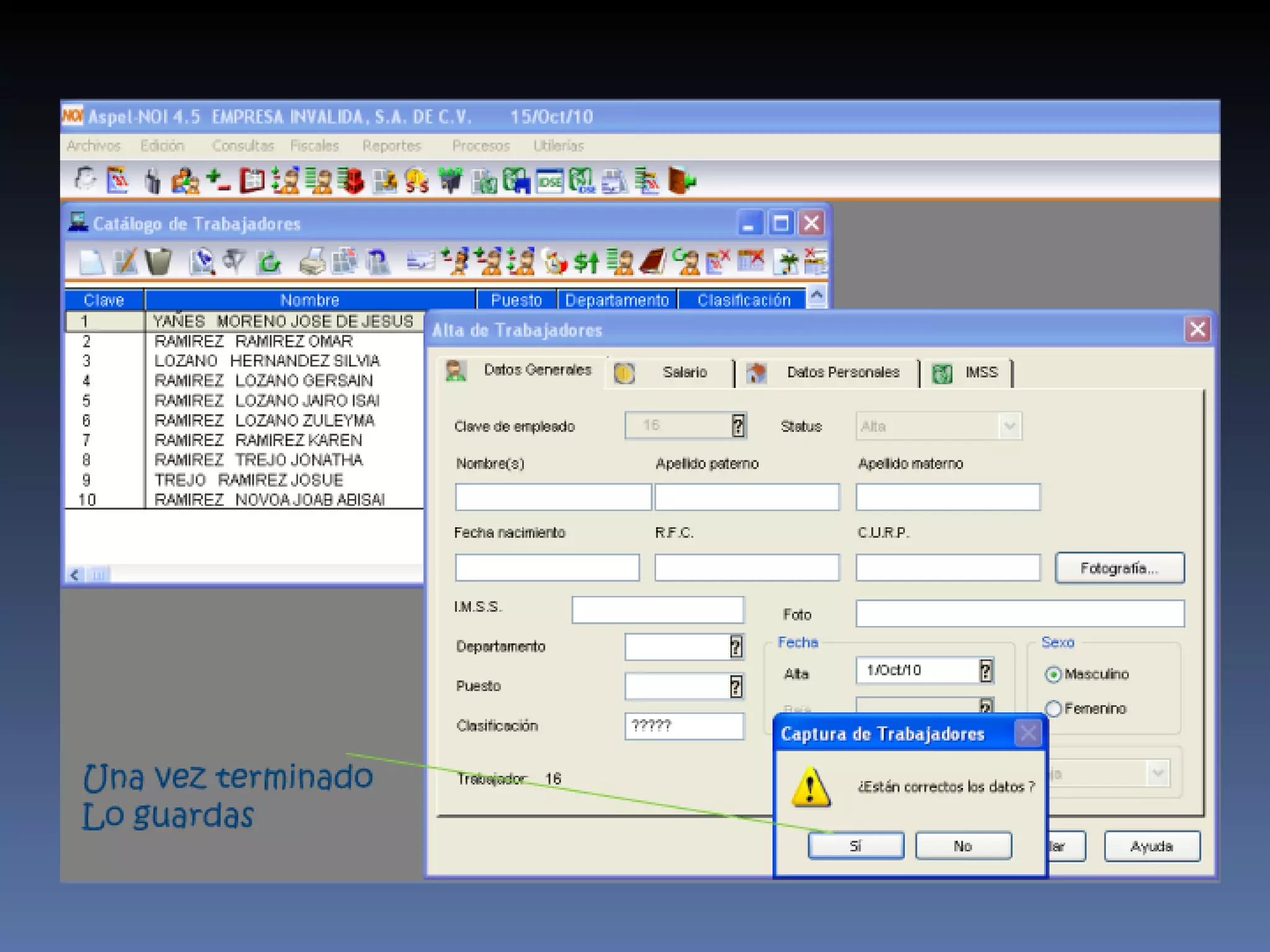Confirm data with the Sí button
Image resolution: width=1270 pixels, height=952 pixels.
tap(856, 846)
